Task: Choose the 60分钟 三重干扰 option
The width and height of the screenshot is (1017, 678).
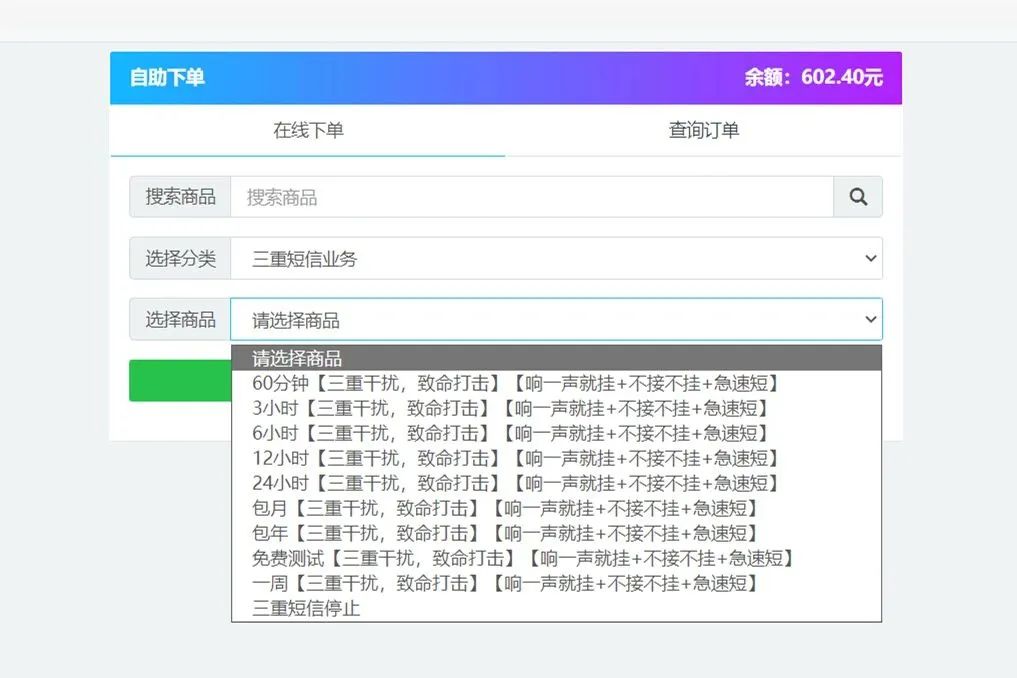Action: pos(556,383)
